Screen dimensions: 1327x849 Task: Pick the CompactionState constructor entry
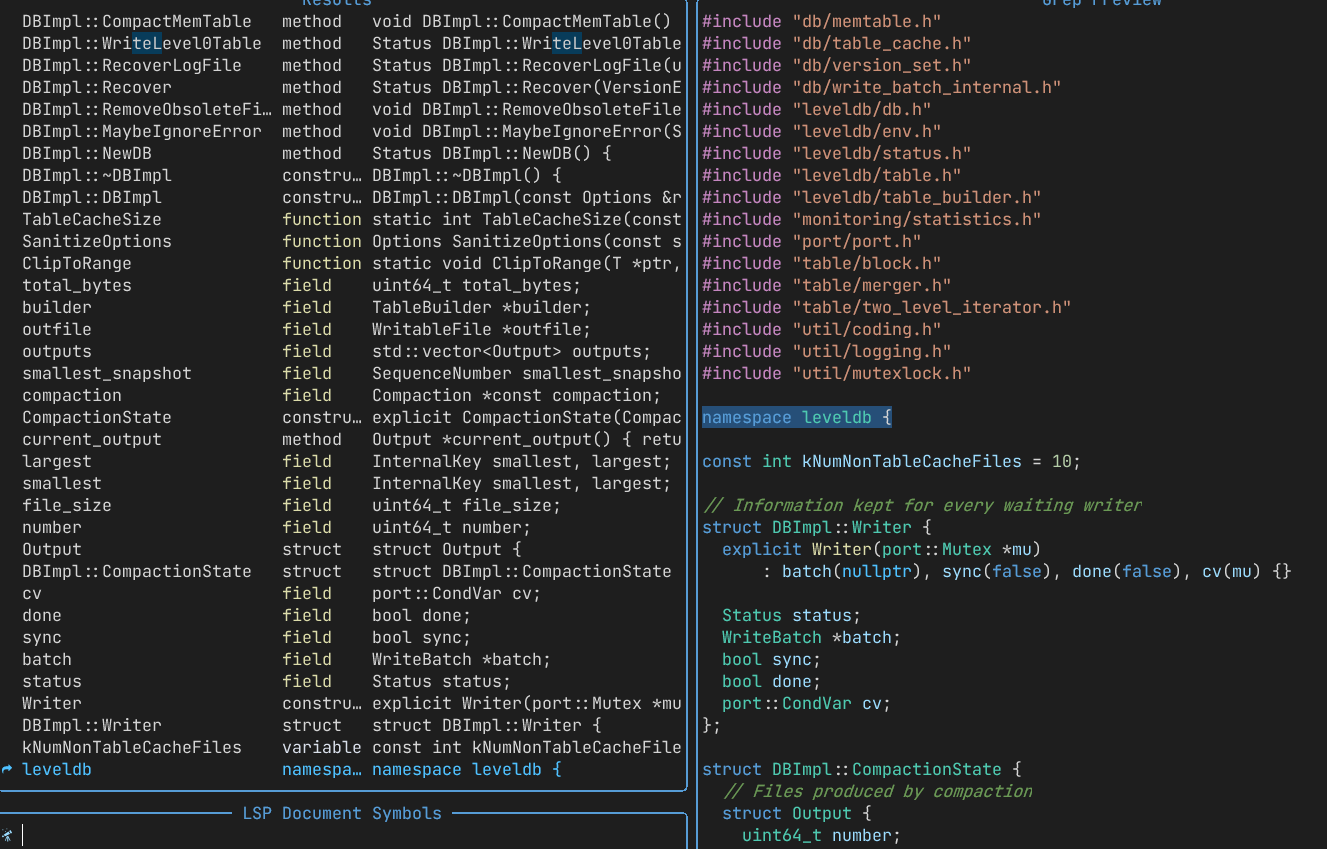(97, 417)
